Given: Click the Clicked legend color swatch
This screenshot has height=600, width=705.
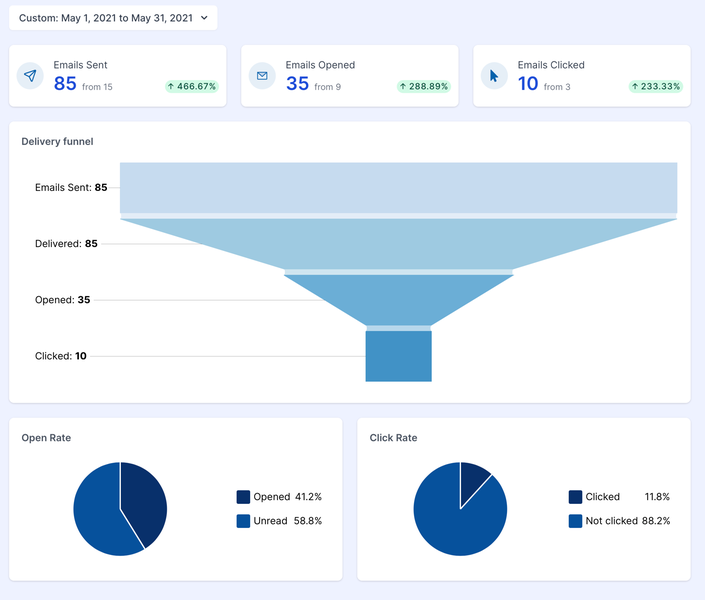Looking at the screenshot, I should click(x=575, y=497).
